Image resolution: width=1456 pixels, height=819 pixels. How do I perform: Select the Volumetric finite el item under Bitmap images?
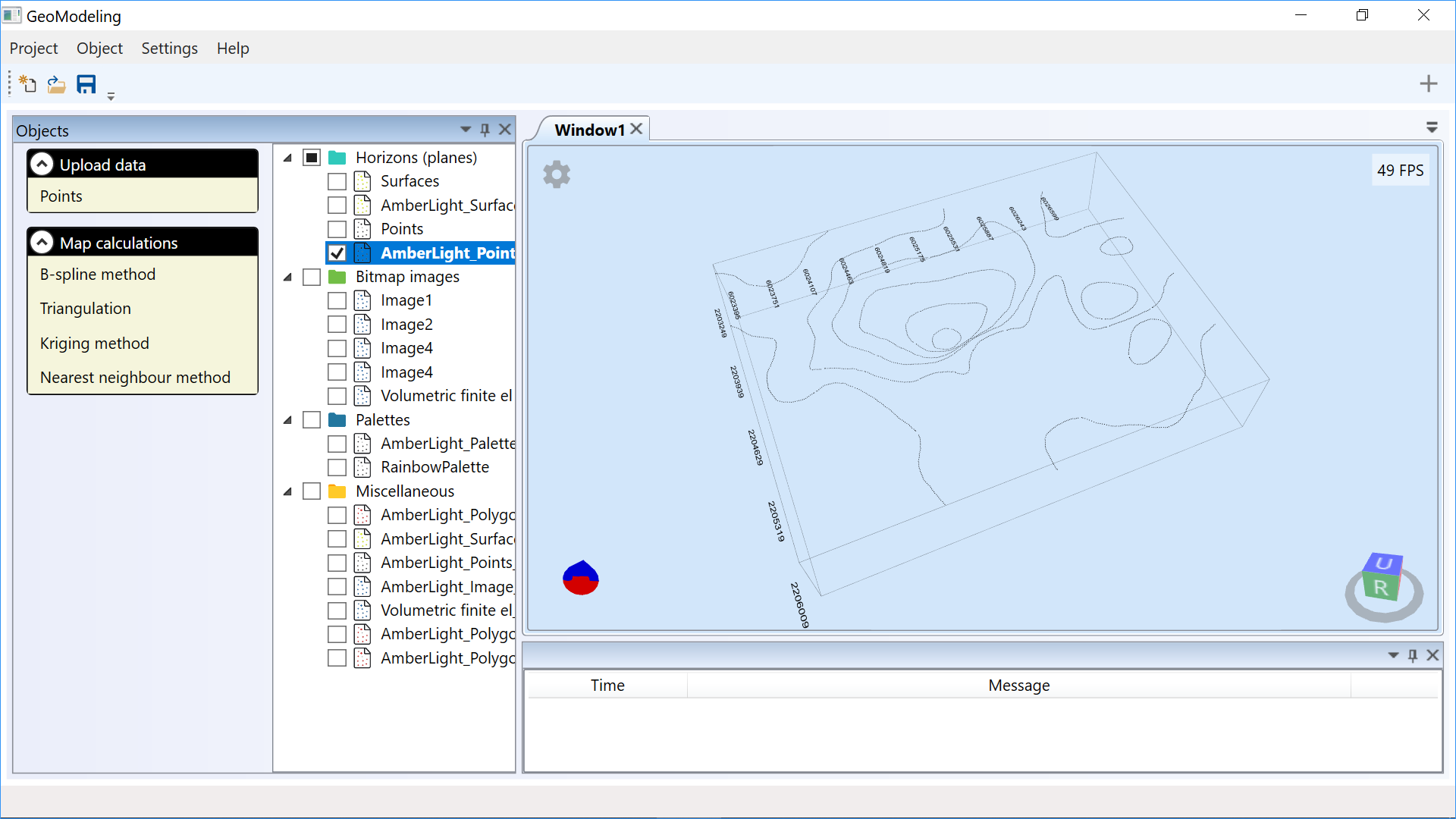pos(447,396)
